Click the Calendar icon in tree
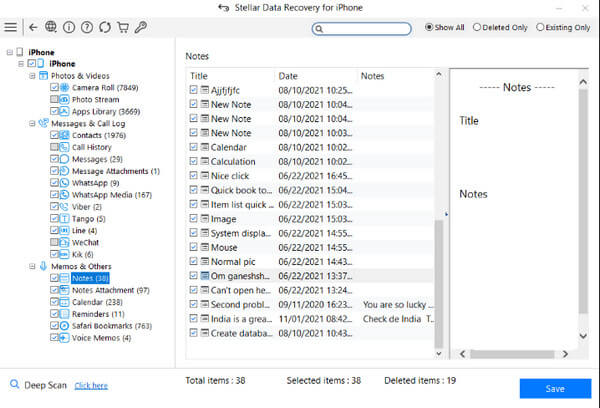Viewport: 600px width, 408px height. click(x=64, y=302)
